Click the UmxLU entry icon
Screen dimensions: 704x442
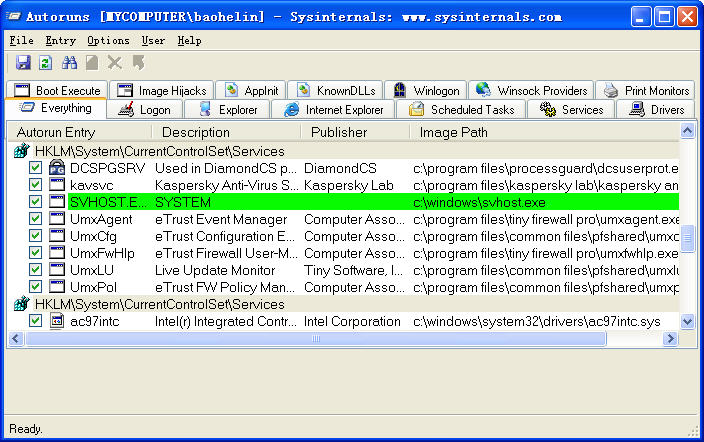[x=57, y=270]
